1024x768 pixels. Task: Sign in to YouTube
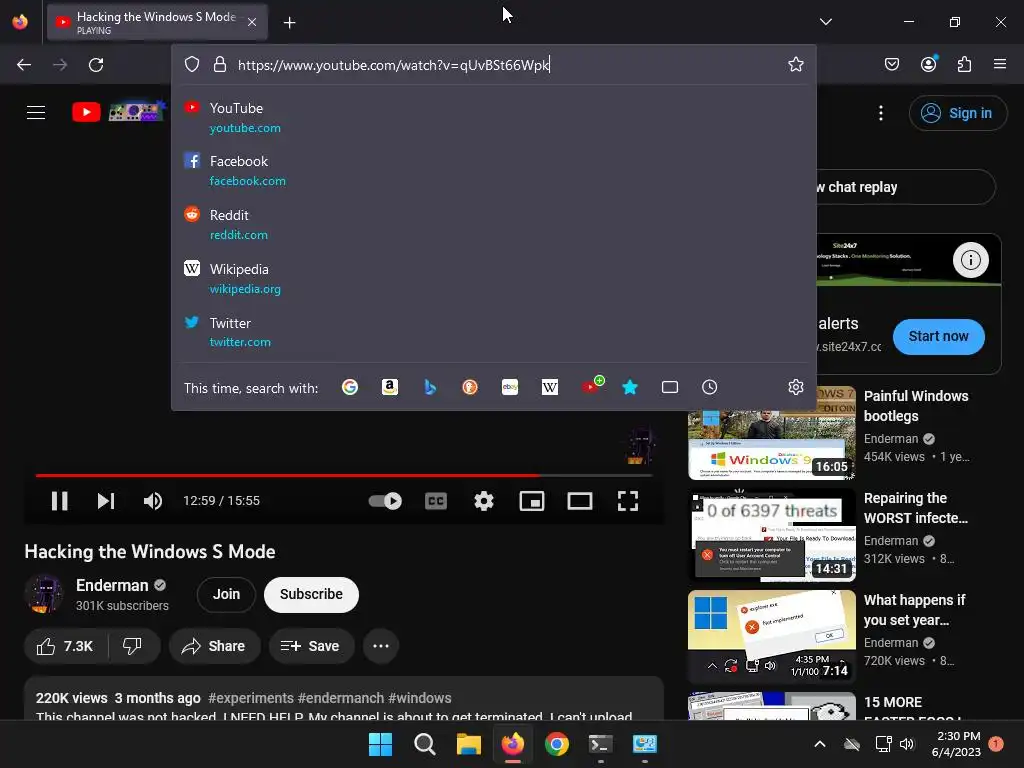tap(957, 113)
